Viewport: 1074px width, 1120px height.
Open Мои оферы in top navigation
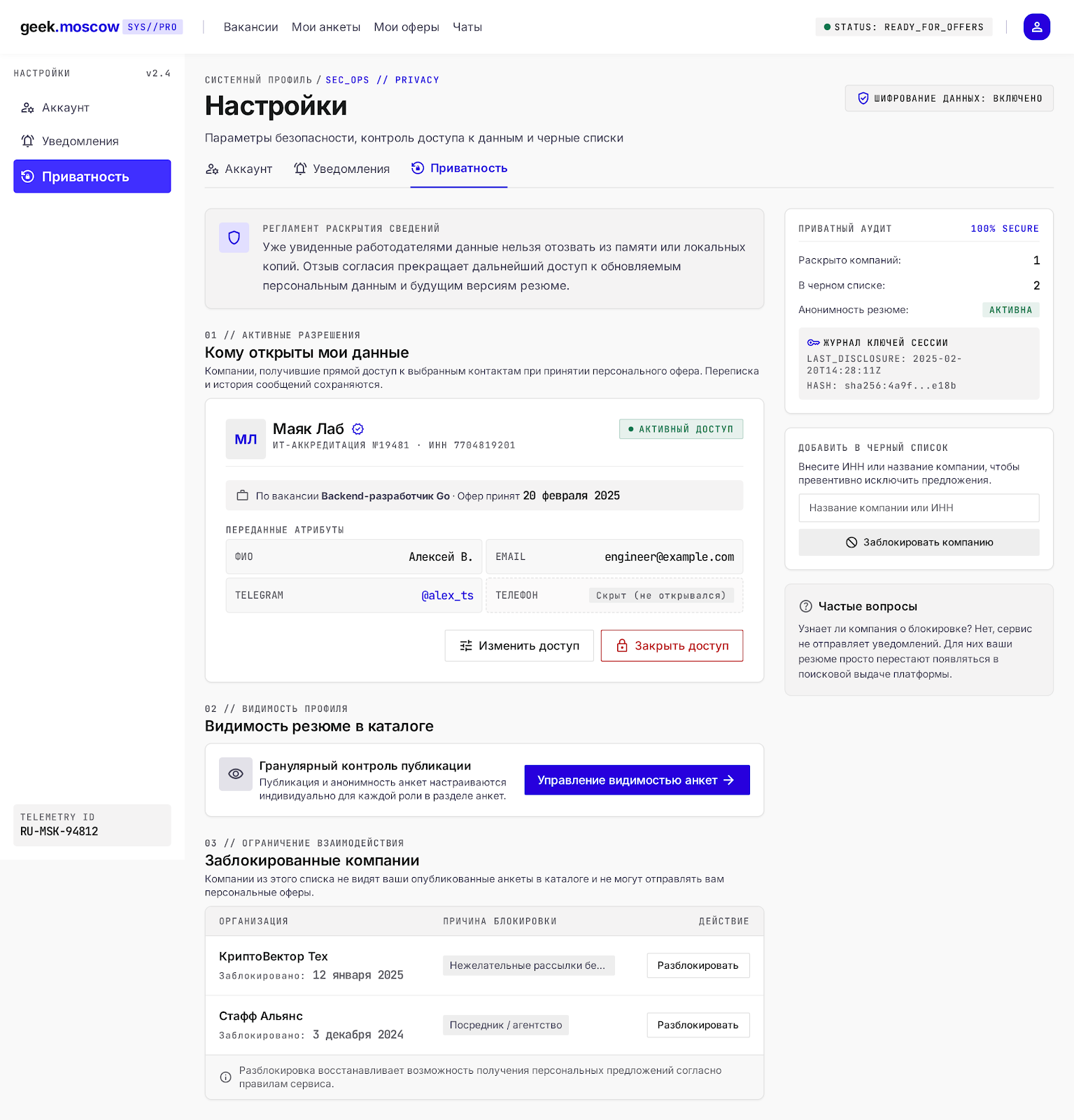407,27
